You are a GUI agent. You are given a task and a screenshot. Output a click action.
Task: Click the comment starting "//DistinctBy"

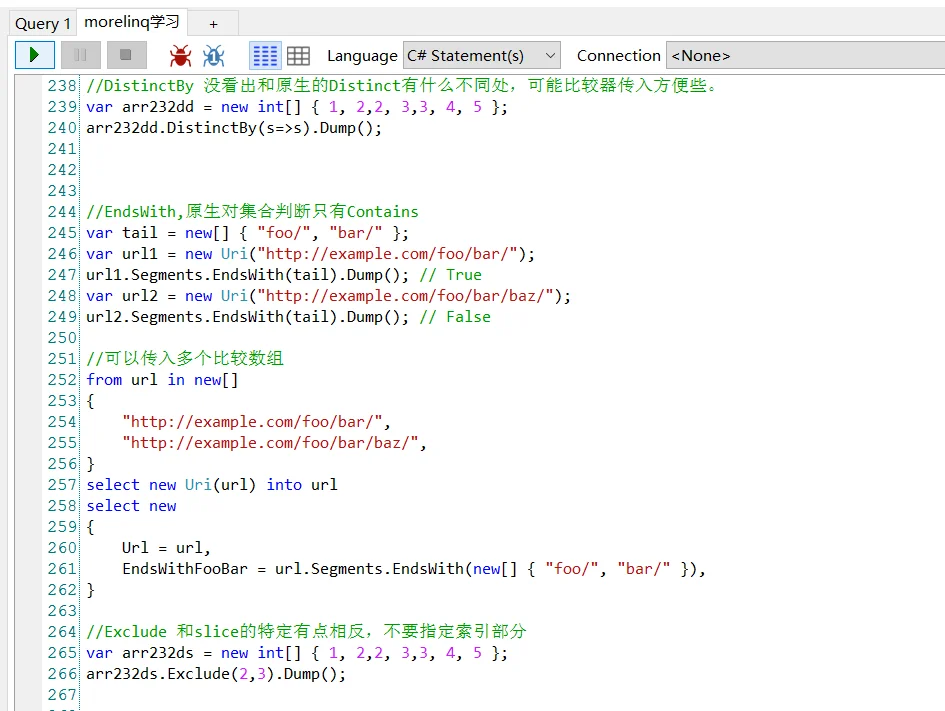[x=401, y=86]
